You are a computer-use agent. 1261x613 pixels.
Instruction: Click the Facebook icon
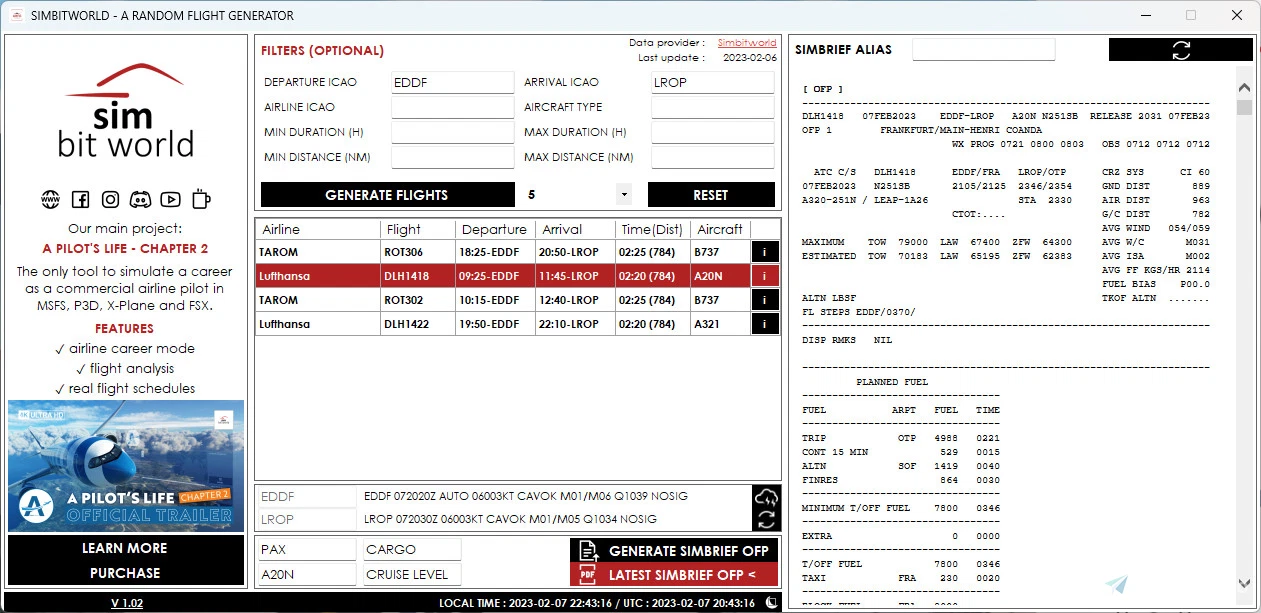[x=80, y=200]
